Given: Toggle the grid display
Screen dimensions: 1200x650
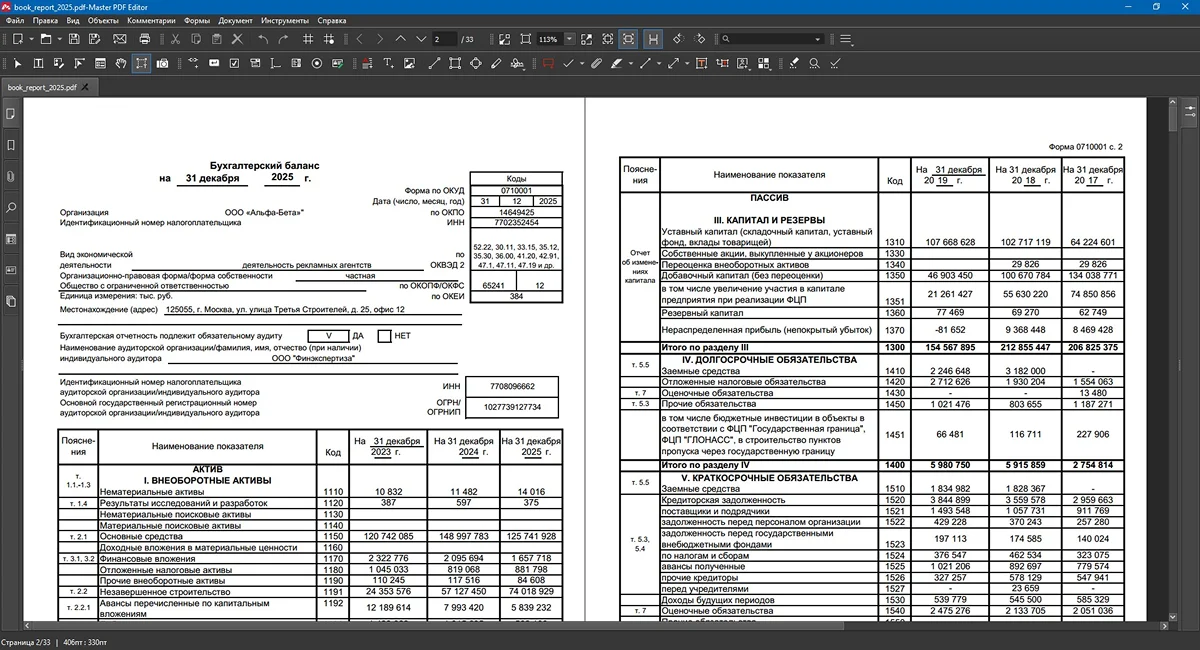Looking at the screenshot, I should click(307, 39).
